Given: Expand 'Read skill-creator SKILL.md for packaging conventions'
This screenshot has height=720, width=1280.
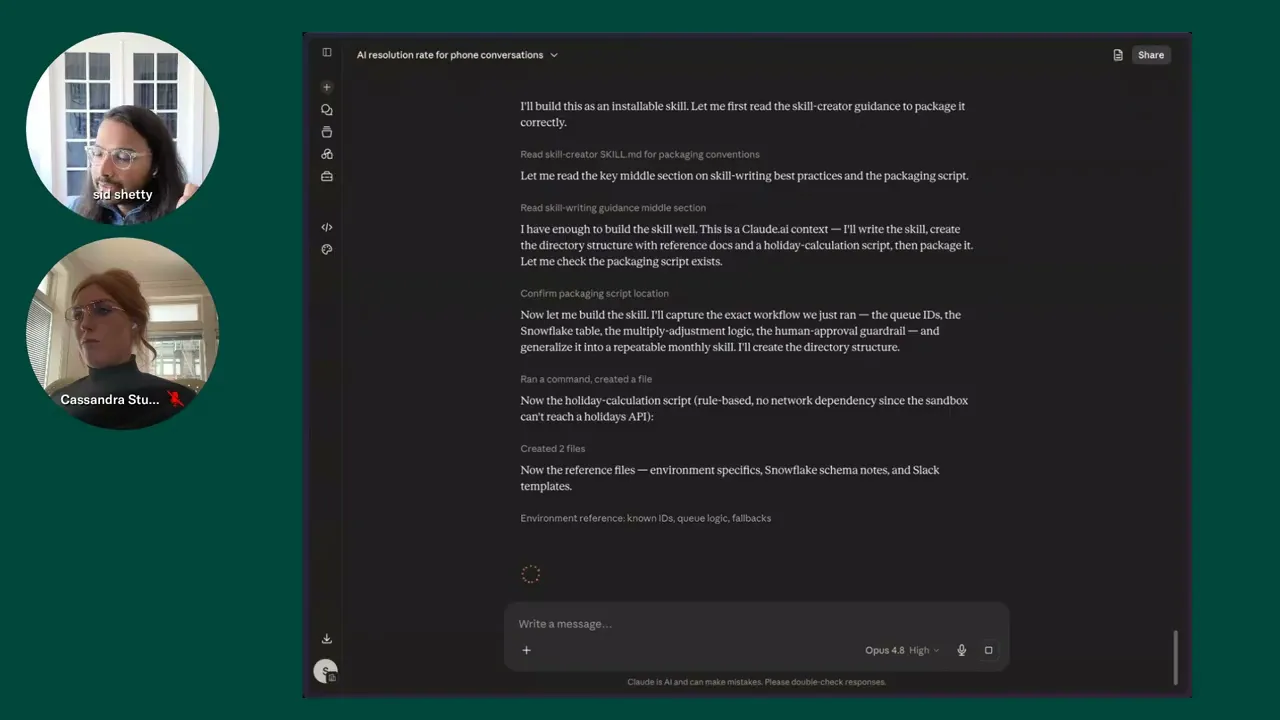Looking at the screenshot, I should tap(640, 154).
